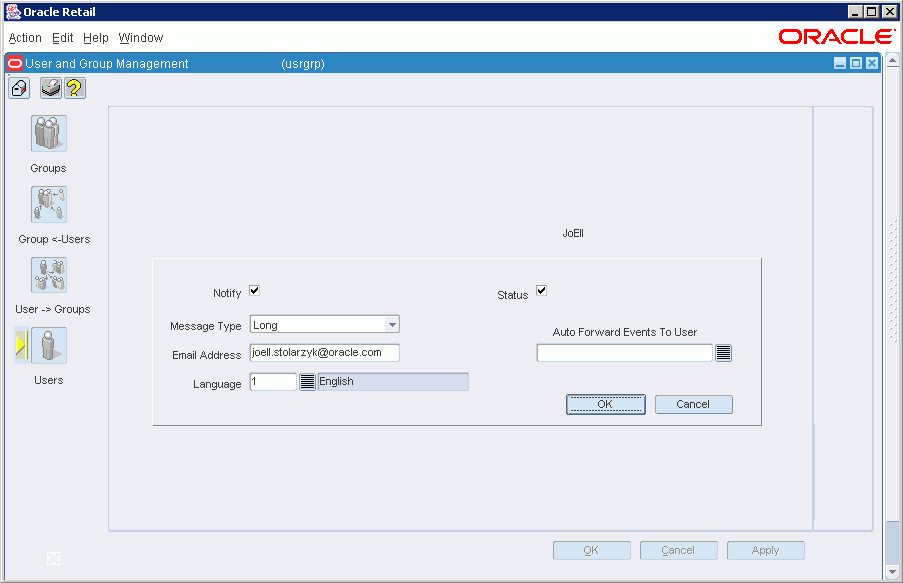This screenshot has height=583, width=903.
Task: Click the Oracle Retail title bar icon
Action: pyautogui.click(x=13, y=12)
